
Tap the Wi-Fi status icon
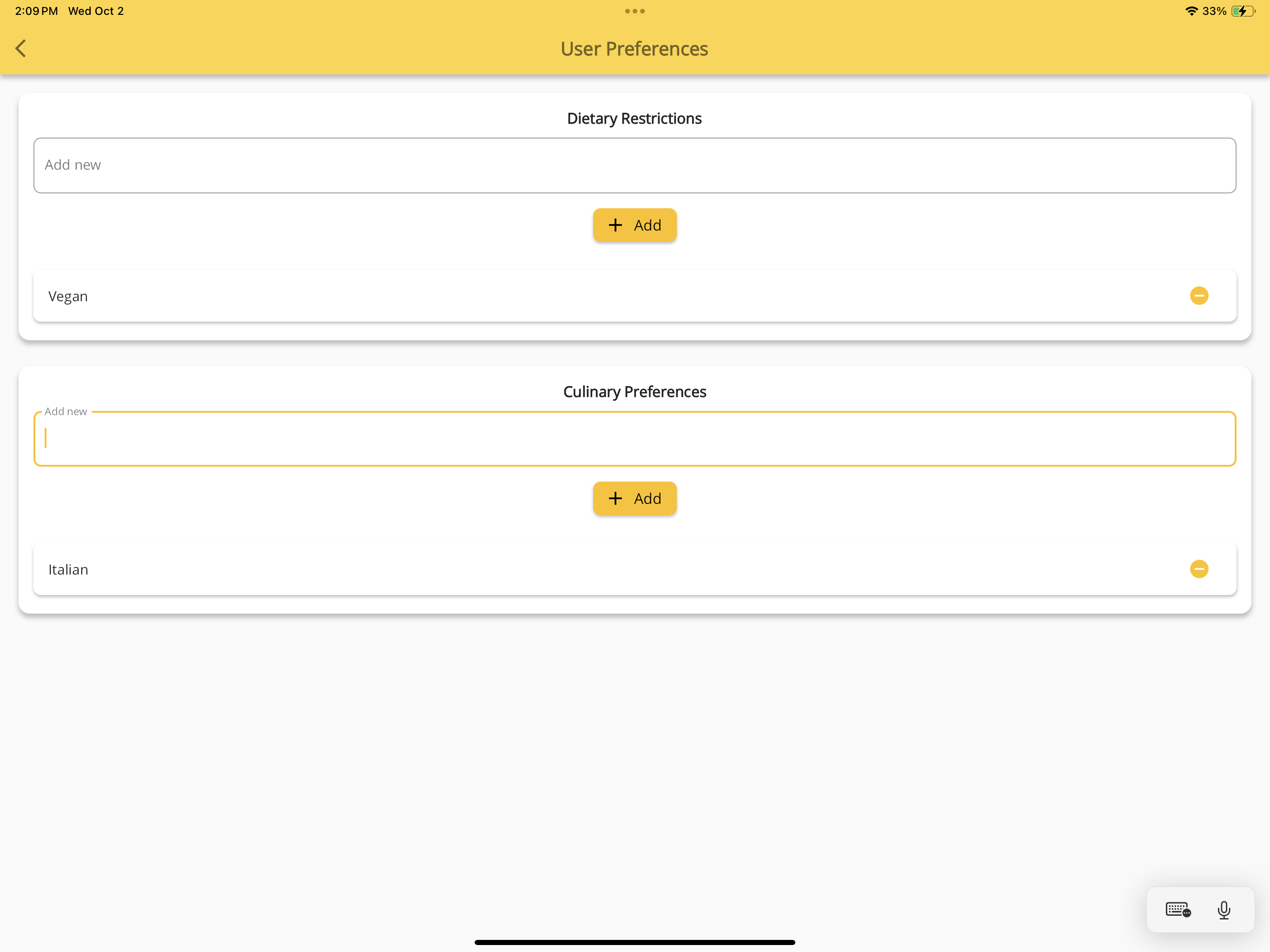coord(1192,11)
